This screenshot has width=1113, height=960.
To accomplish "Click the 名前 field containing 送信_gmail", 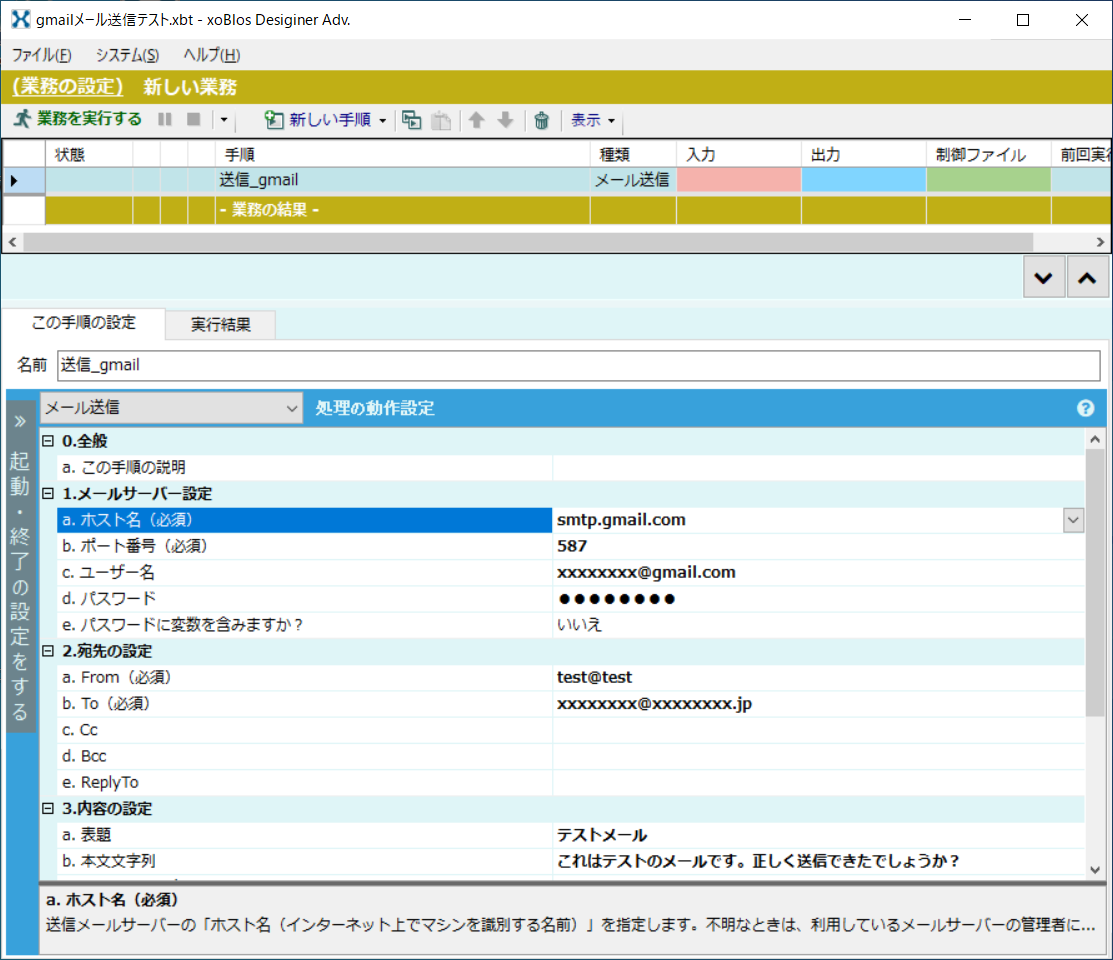I will click(x=300, y=365).
